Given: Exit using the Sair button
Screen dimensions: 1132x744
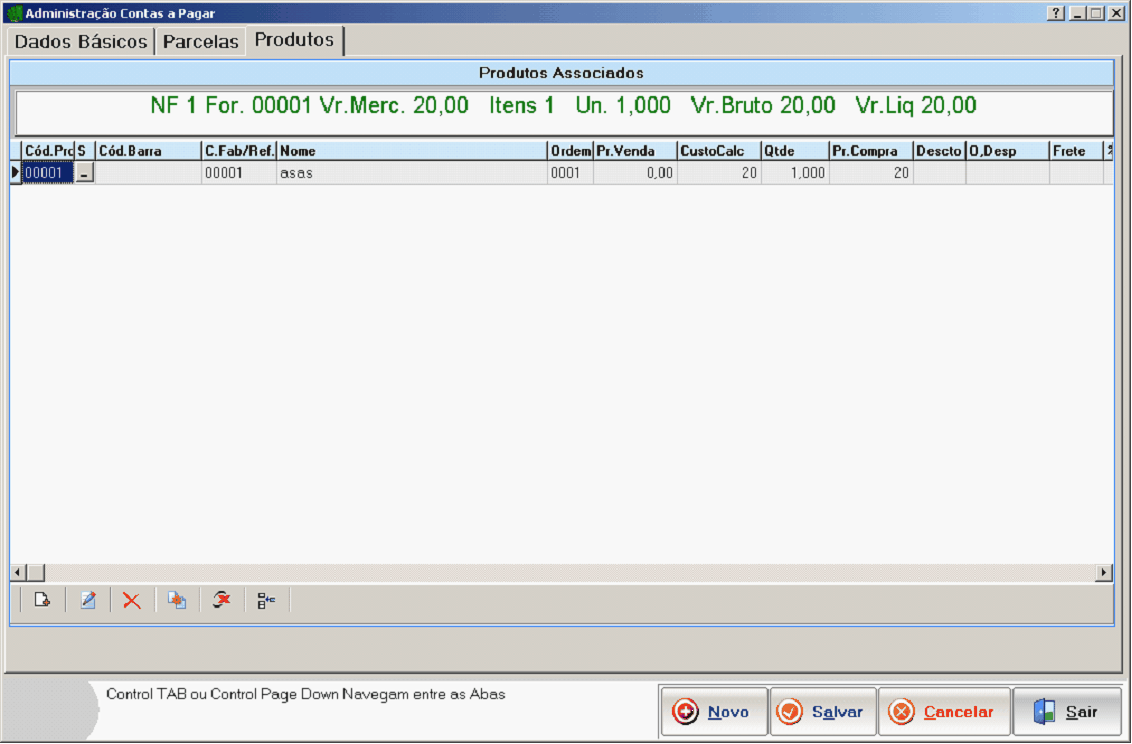Looking at the screenshot, I should click(1067, 712).
